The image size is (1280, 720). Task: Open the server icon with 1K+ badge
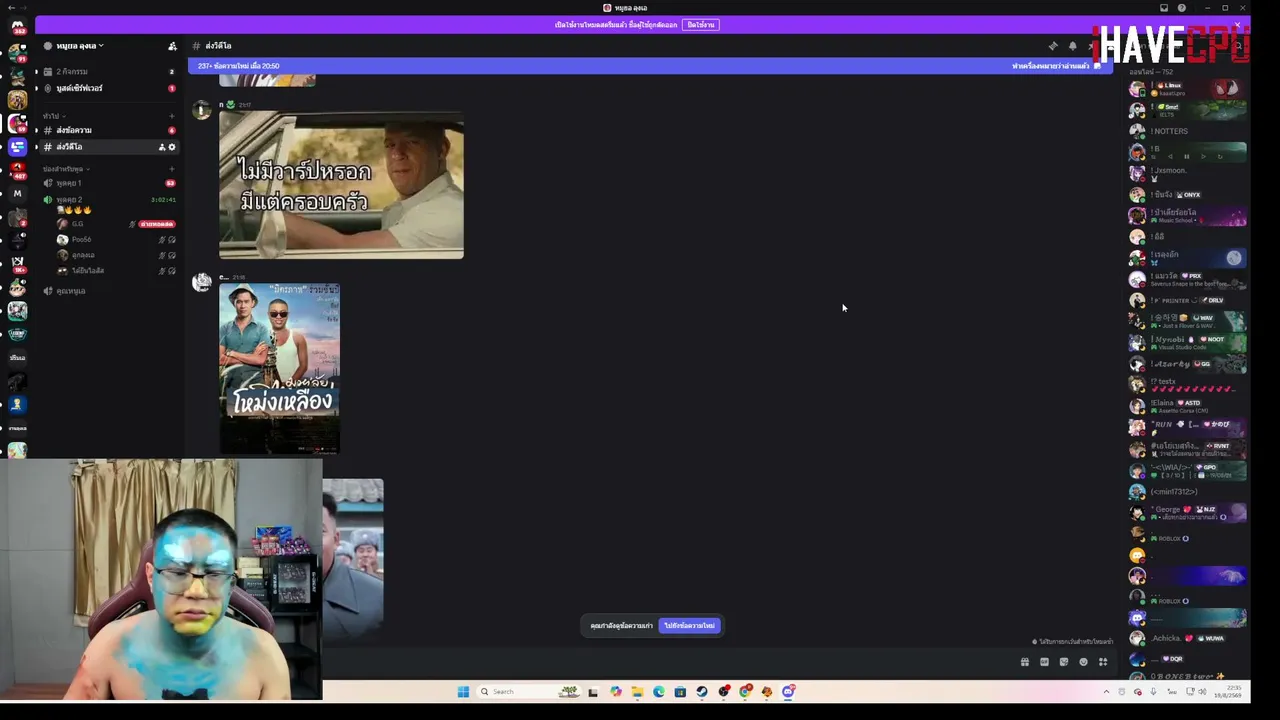(17, 264)
